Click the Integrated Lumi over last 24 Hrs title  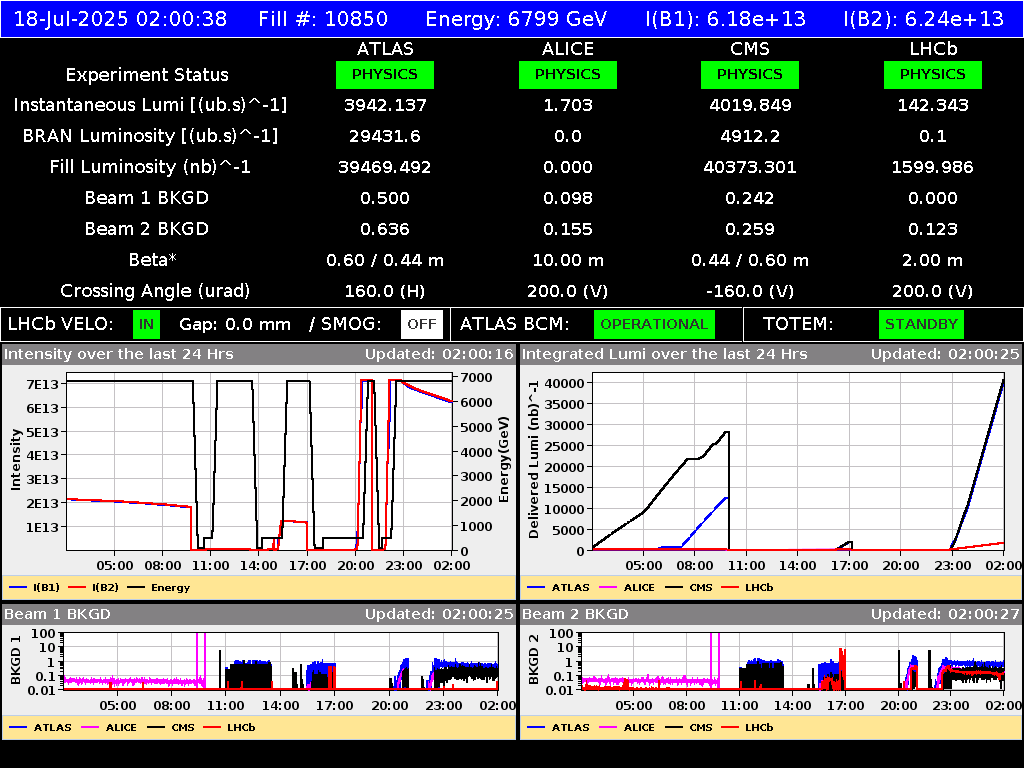(x=664, y=354)
